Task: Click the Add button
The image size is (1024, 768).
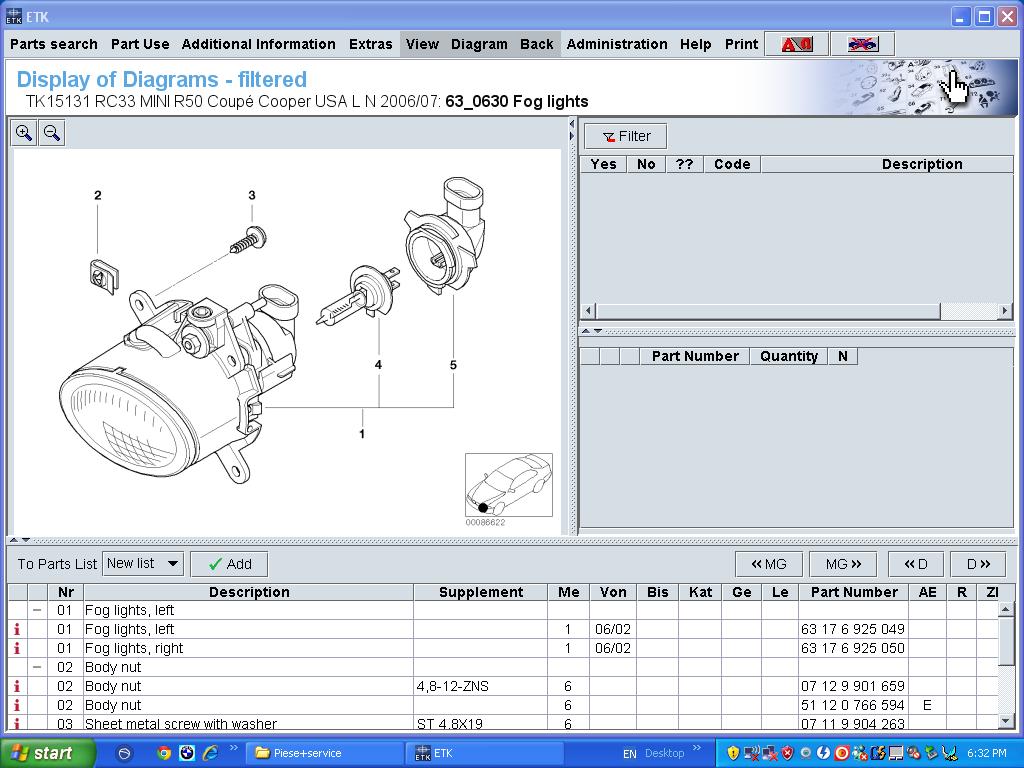Action: click(229, 564)
